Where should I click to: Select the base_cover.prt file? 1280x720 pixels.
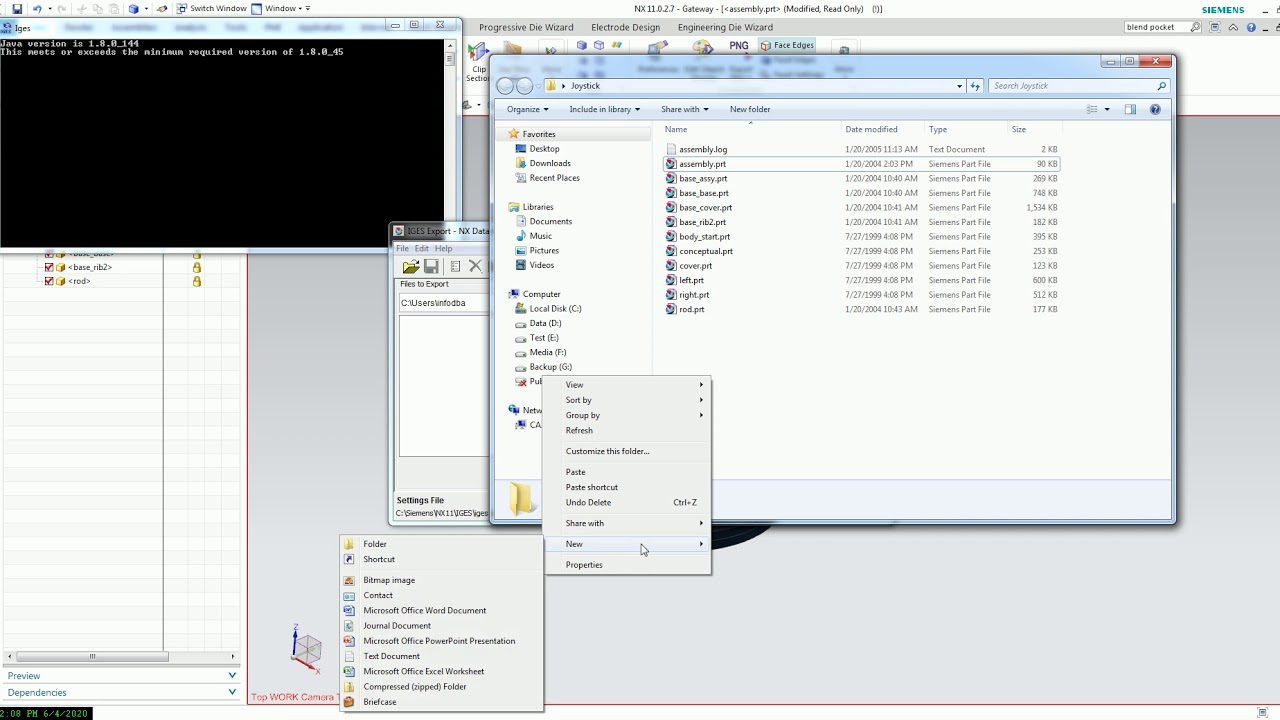(861, 207)
